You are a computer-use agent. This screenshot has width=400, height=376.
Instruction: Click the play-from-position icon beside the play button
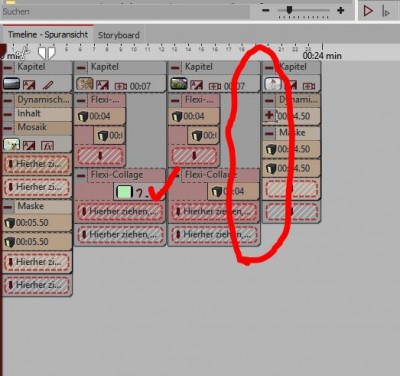point(385,12)
